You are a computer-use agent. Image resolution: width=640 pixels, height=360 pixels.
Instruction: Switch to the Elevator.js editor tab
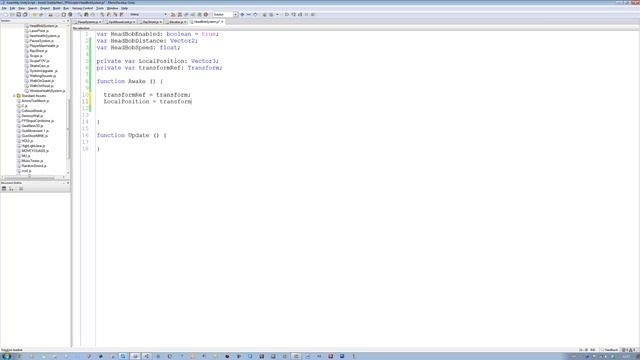click(176, 22)
